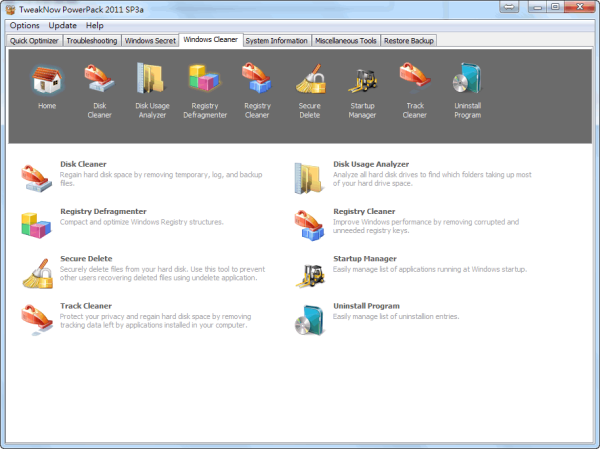This screenshot has height=449, width=600.
Task: Open Disk Cleaner from the icon toolbar
Action: click(x=99, y=80)
